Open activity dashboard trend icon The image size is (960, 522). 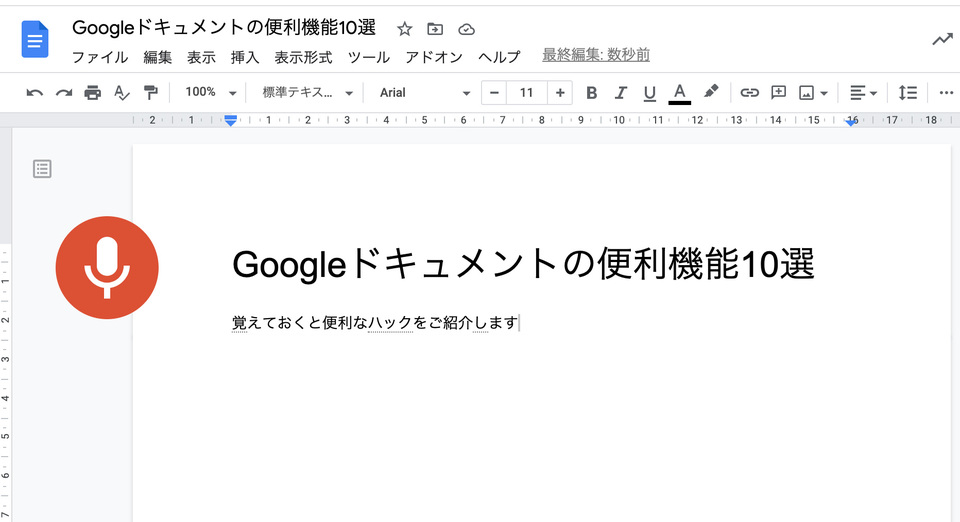pyautogui.click(x=942, y=40)
